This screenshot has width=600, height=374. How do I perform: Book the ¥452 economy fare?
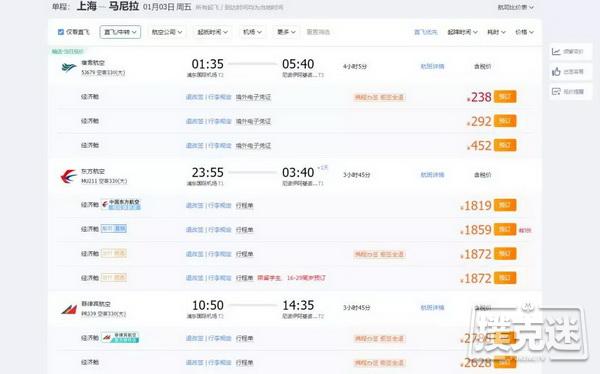pos(505,145)
